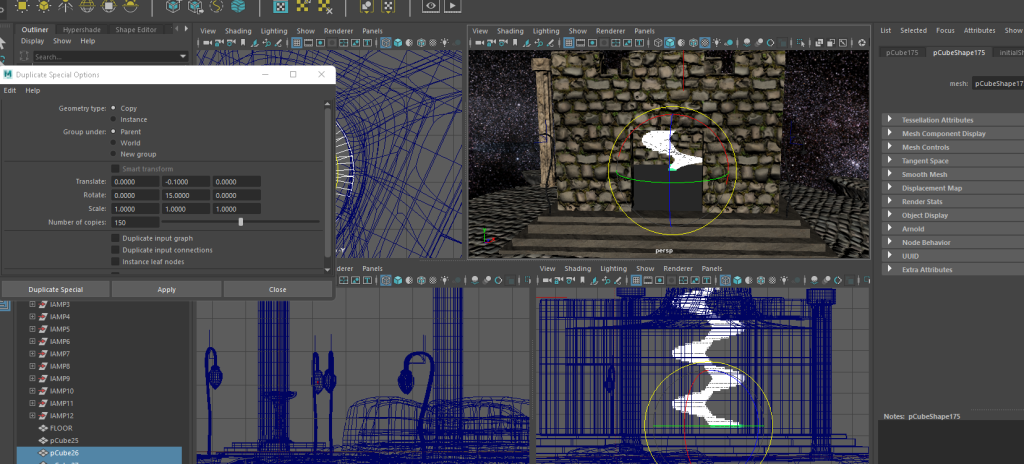Image resolution: width=1024 pixels, height=464 pixels.
Task: Click the Apply button
Action: [166, 289]
